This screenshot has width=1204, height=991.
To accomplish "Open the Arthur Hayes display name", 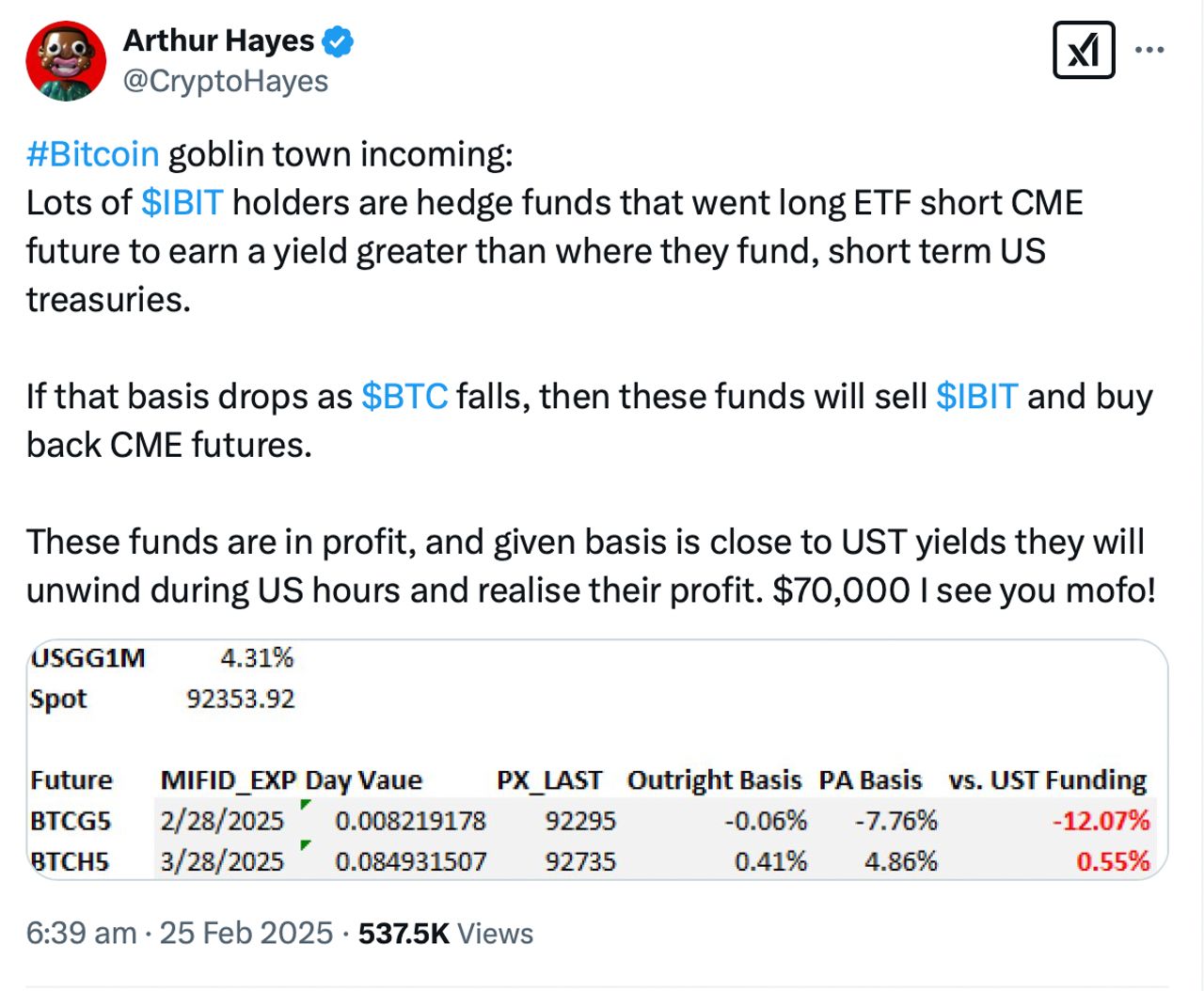I will point(218,40).
